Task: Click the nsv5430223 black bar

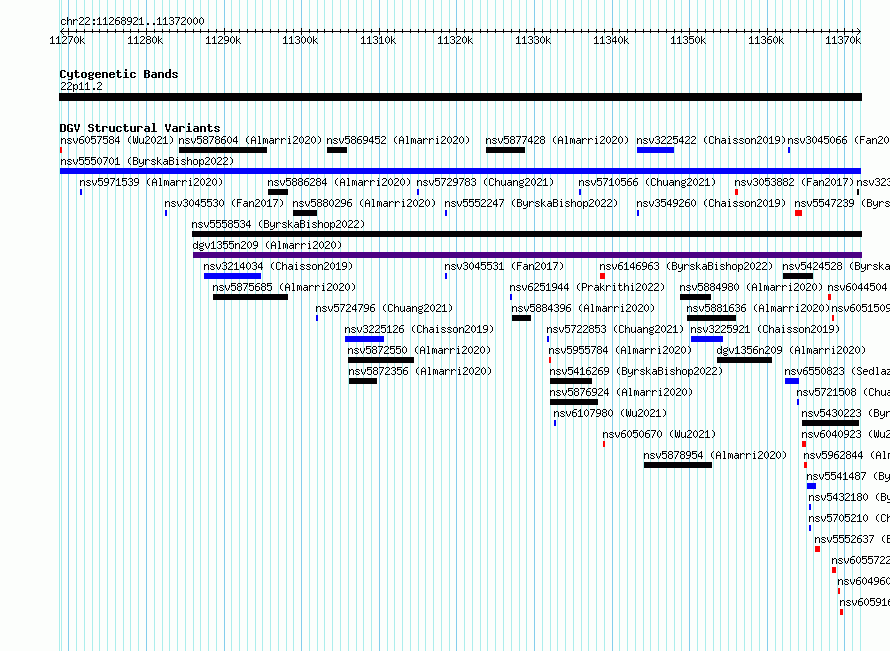Action: click(830, 423)
